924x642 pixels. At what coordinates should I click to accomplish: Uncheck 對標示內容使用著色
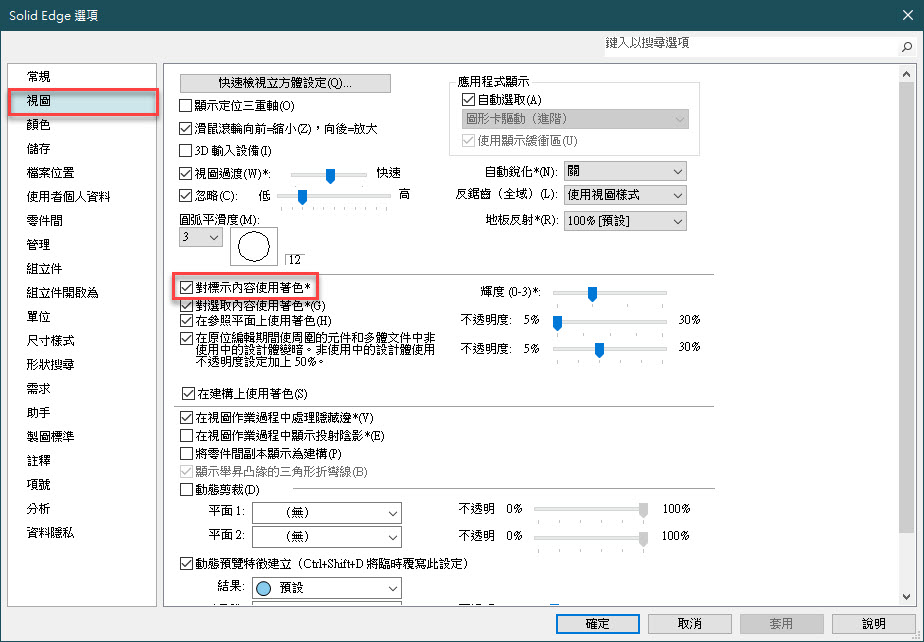click(x=187, y=288)
